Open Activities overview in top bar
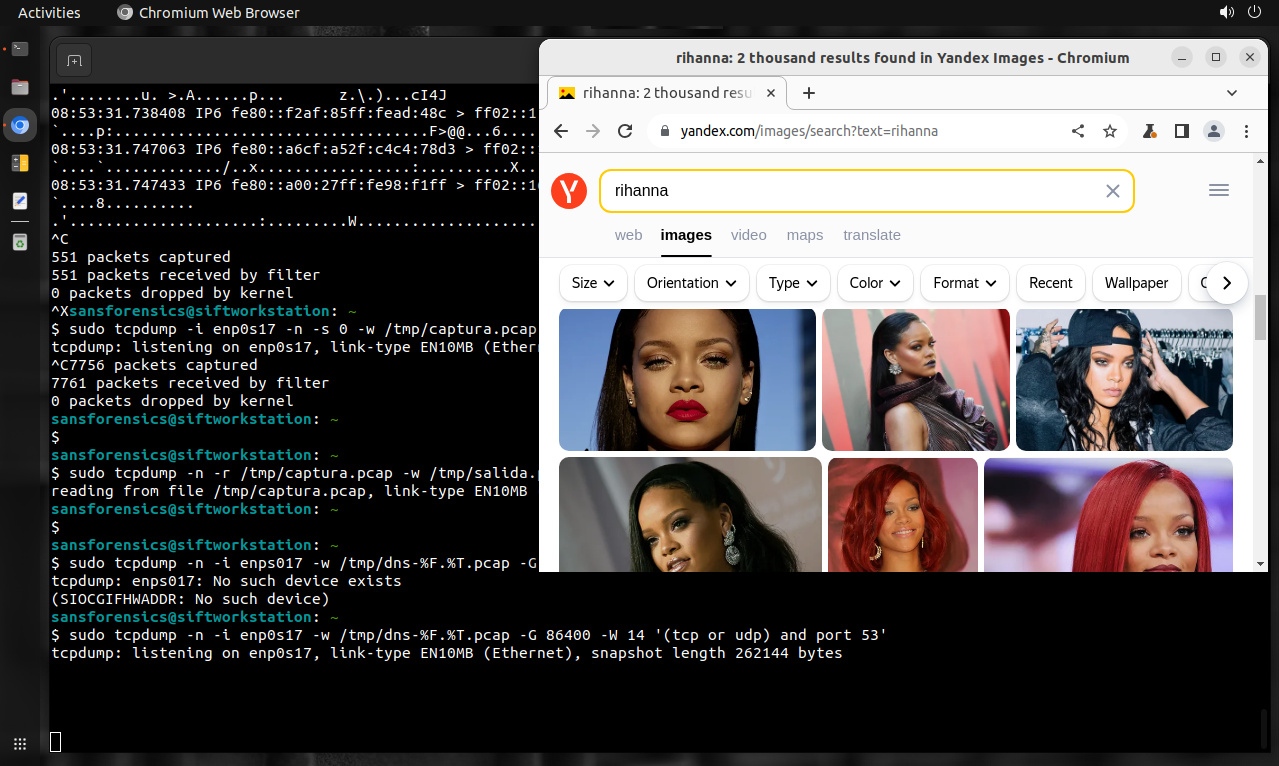Image resolution: width=1279 pixels, height=766 pixels. (49, 13)
